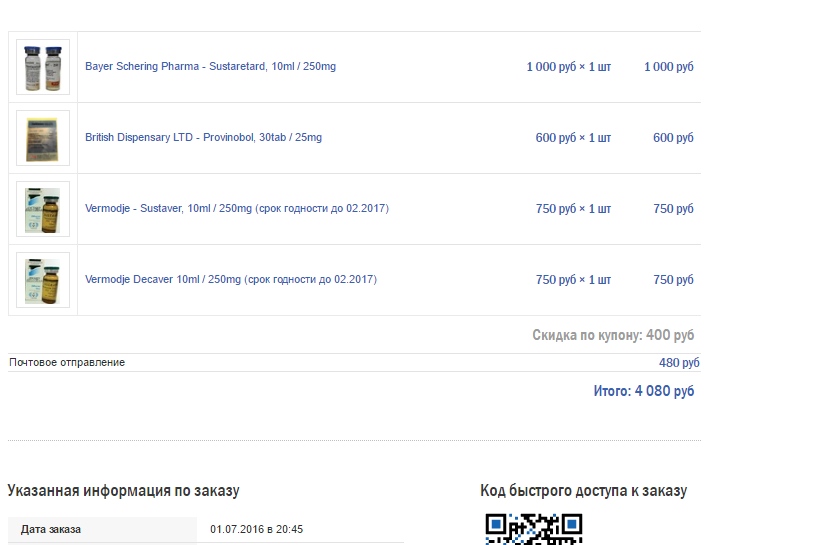
Task: Open the British Dispensary Provinobol thumbnail
Action: 43,138
